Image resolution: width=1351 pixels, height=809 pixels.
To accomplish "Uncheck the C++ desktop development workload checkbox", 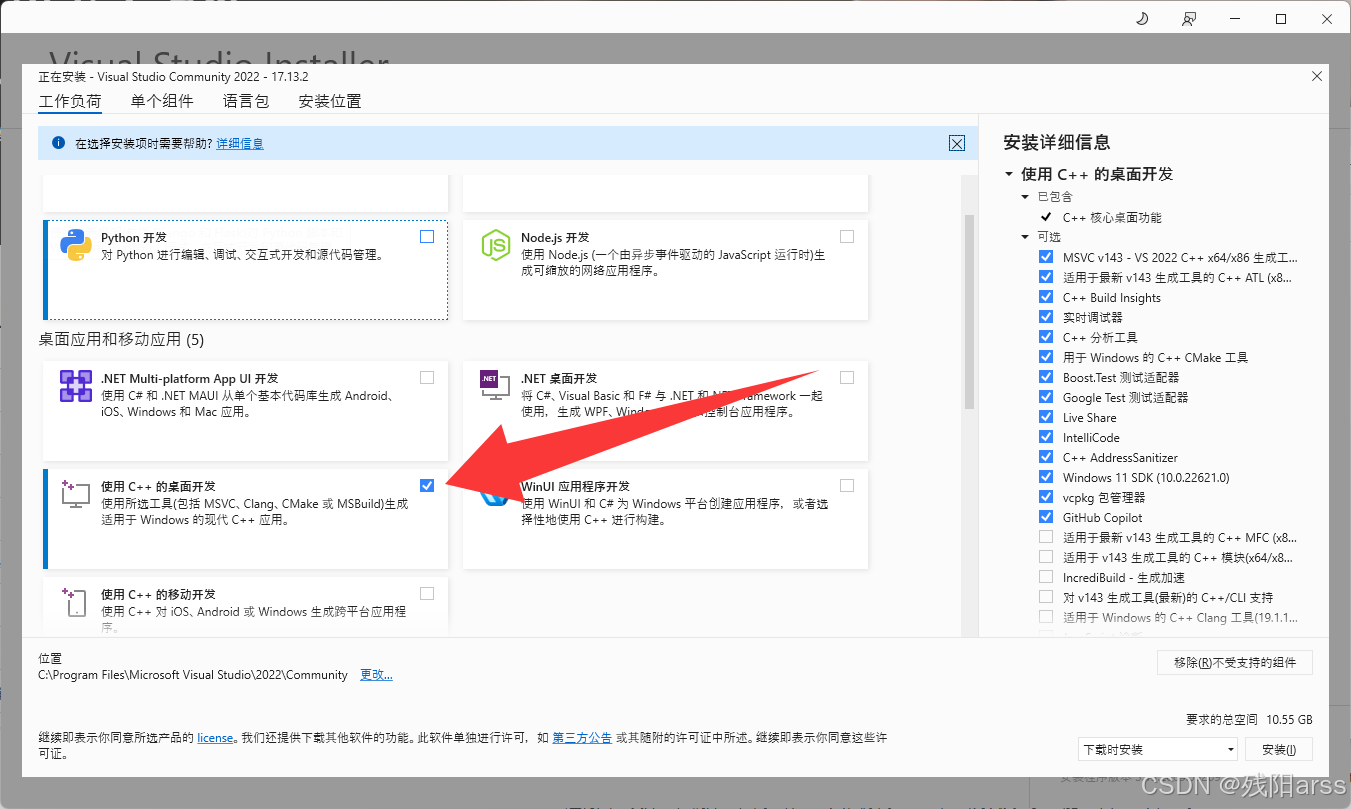I will tap(427, 485).
